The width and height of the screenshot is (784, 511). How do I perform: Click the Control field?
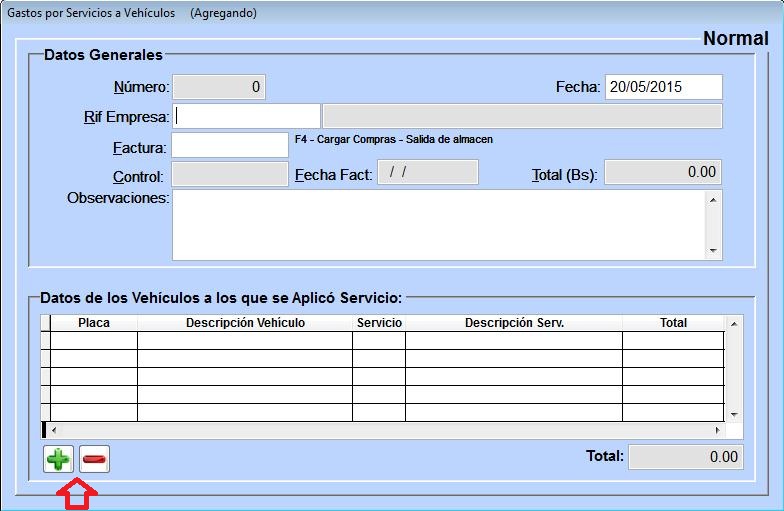pos(230,174)
